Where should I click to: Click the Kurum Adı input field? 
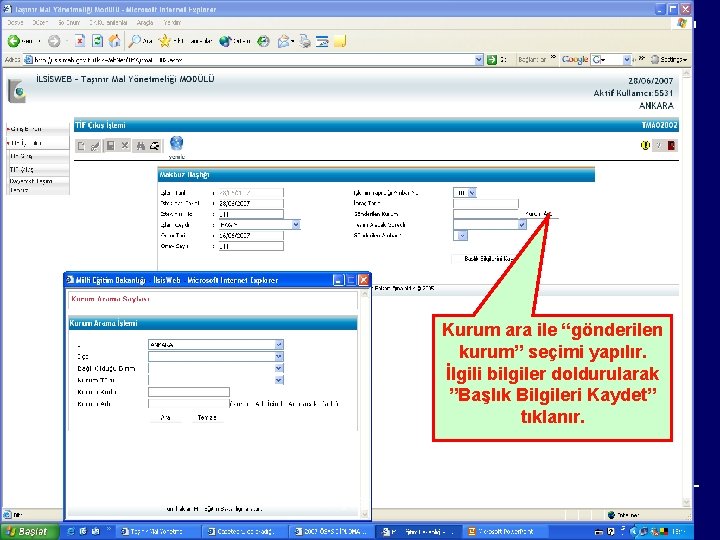coord(189,404)
